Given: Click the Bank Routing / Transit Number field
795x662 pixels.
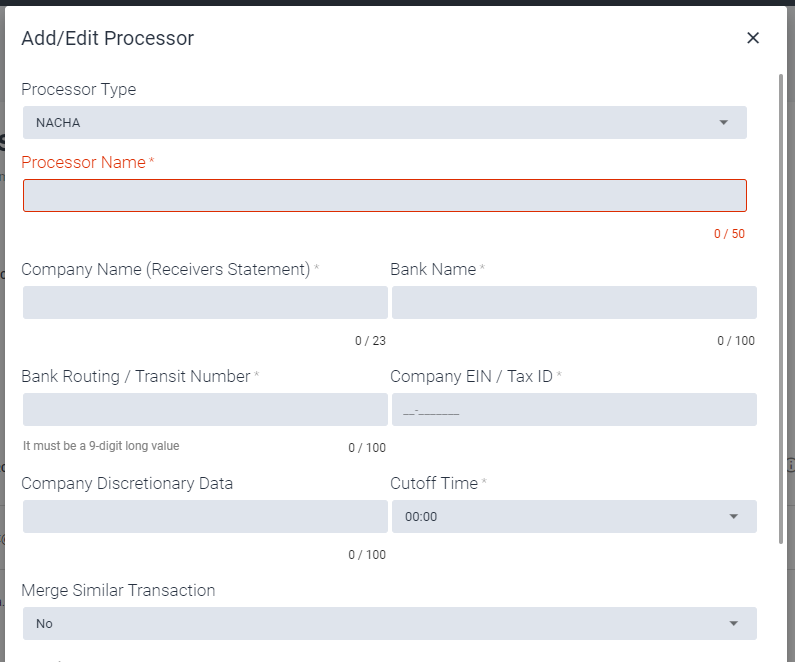Looking at the screenshot, I should [205, 410].
